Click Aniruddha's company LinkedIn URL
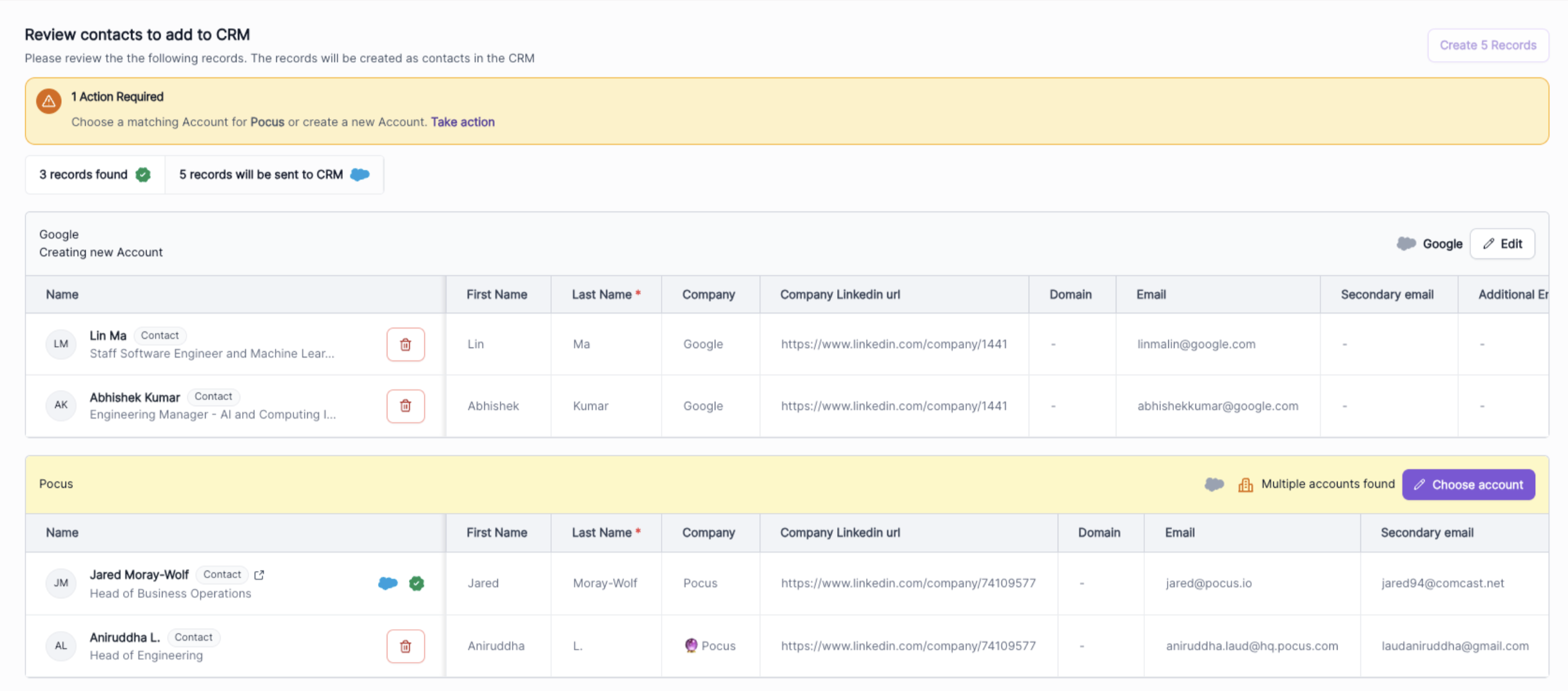The width and height of the screenshot is (1568, 691). coord(908,646)
